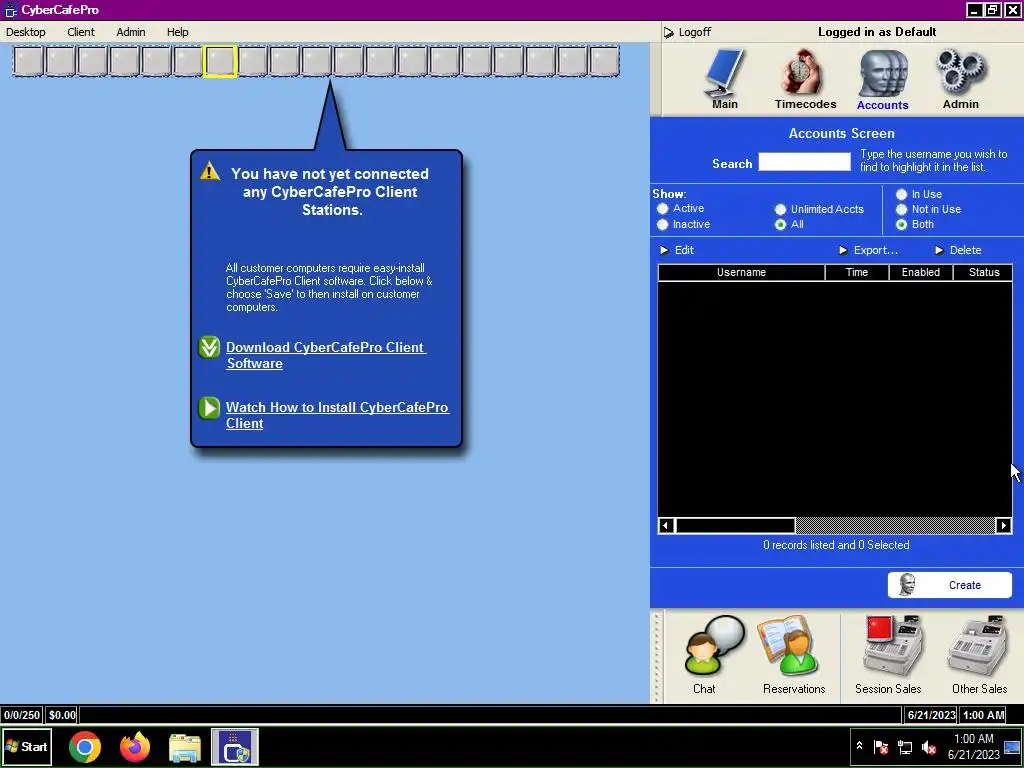This screenshot has height=768, width=1024.
Task: Switch to the Accounts heads panel
Action: [x=882, y=80]
